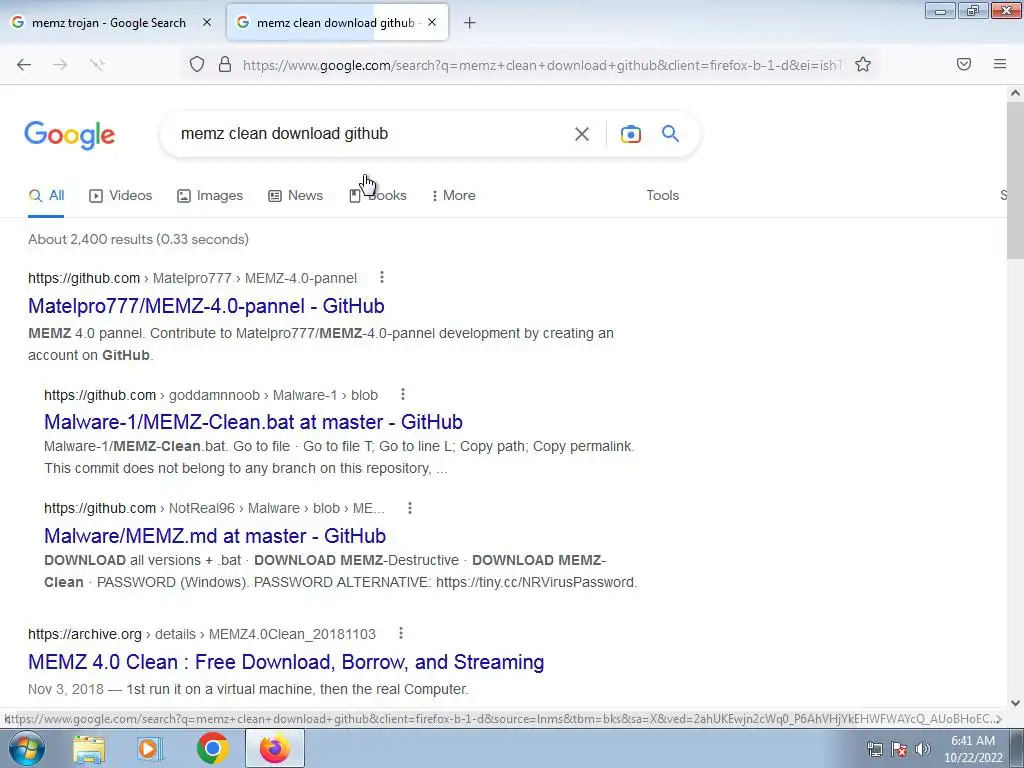Search by image using the camera icon
Screen dimensions: 1024x768
pyautogui.click(x=630, y=134)
